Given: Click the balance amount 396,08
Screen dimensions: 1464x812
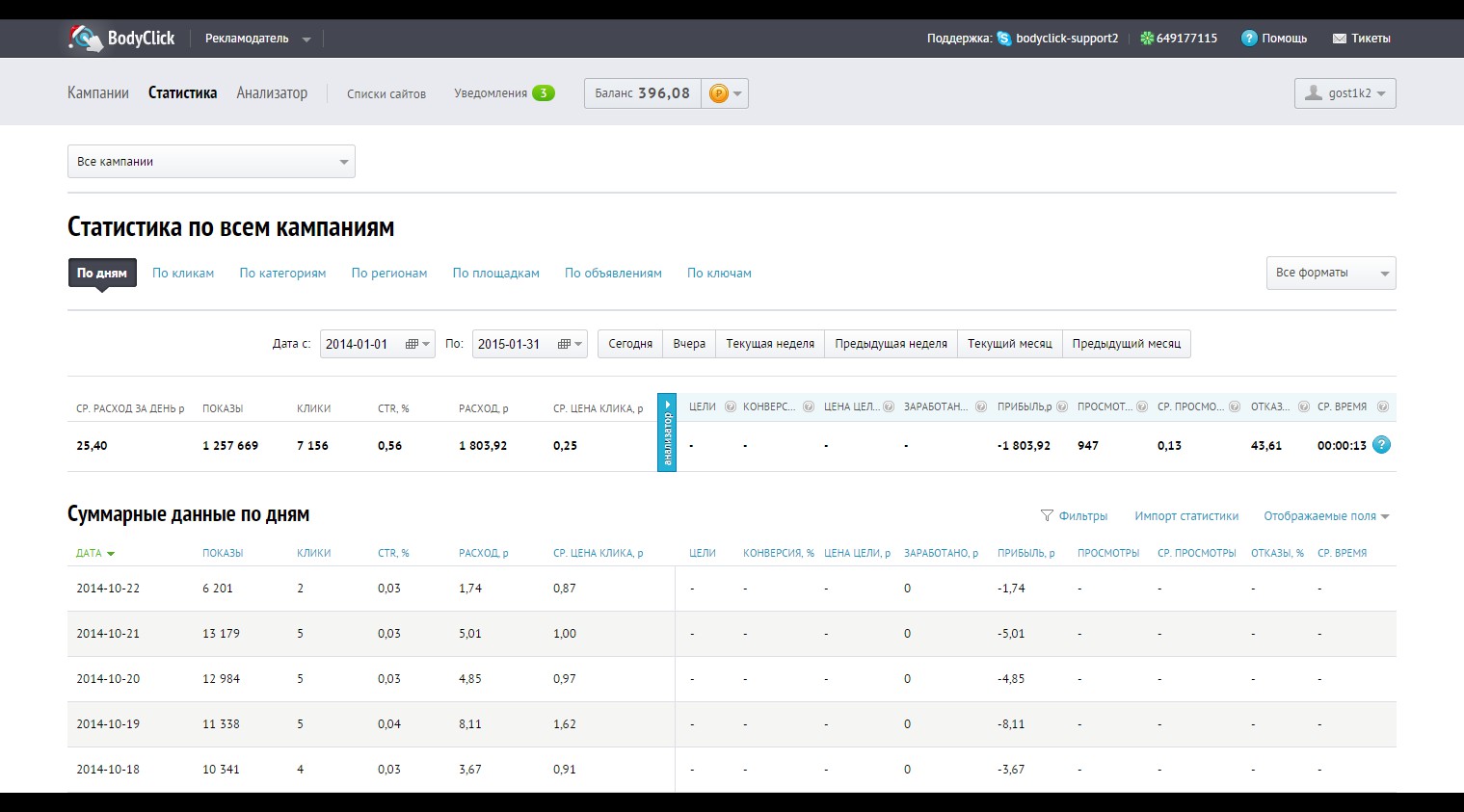Looking at the screenshot, I should click(x=664, y=93).
